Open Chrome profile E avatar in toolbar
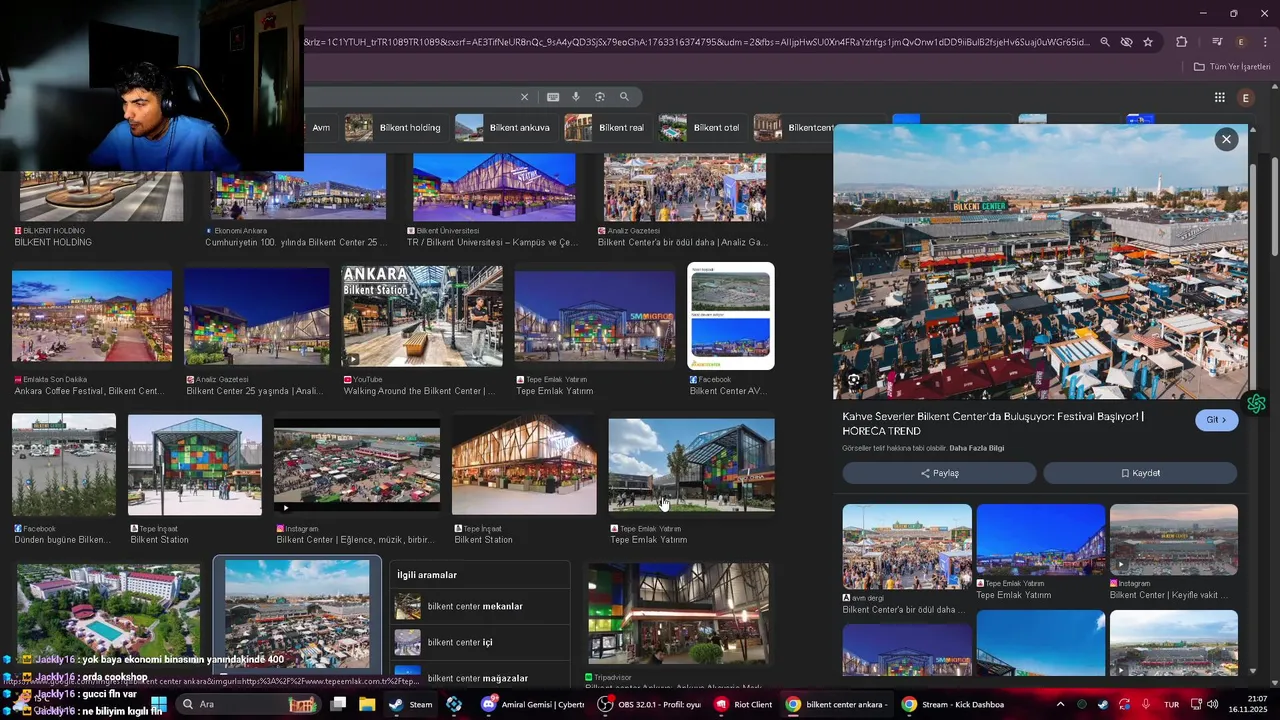Screen dimensions: 1280x720 point(1241,42)
